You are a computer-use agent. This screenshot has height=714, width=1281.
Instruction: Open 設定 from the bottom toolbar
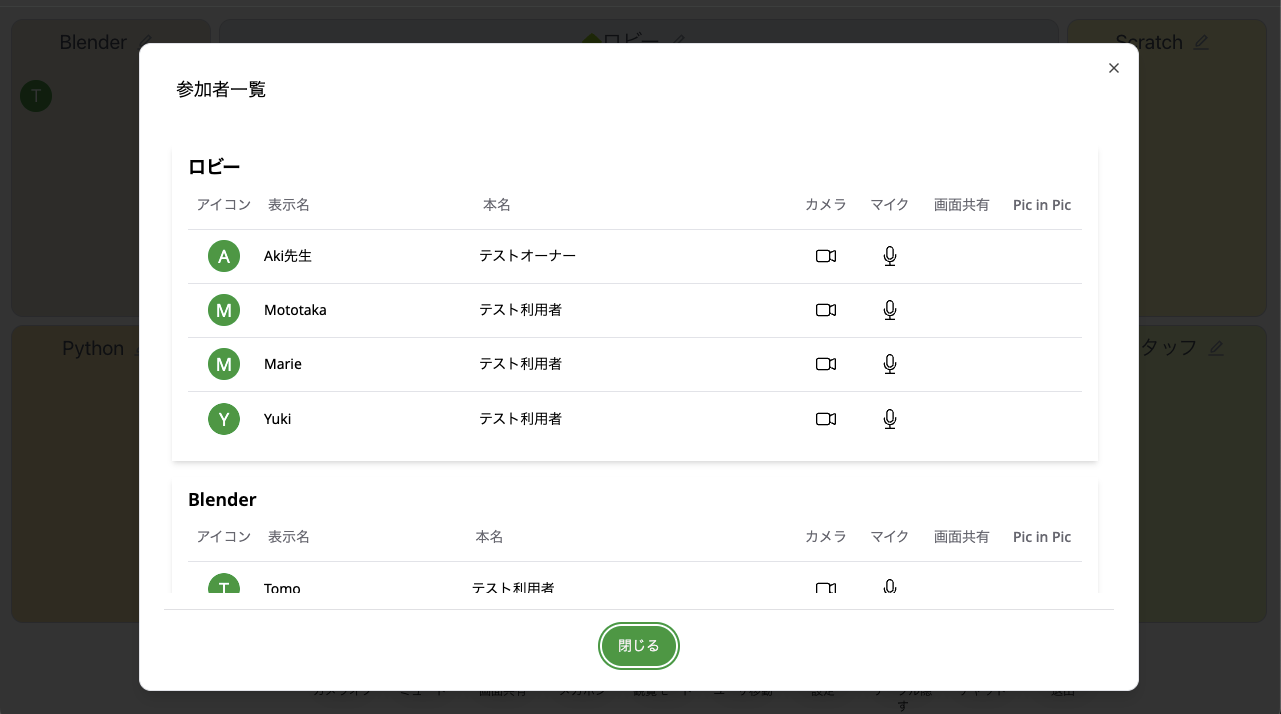[x=822, y=690]
